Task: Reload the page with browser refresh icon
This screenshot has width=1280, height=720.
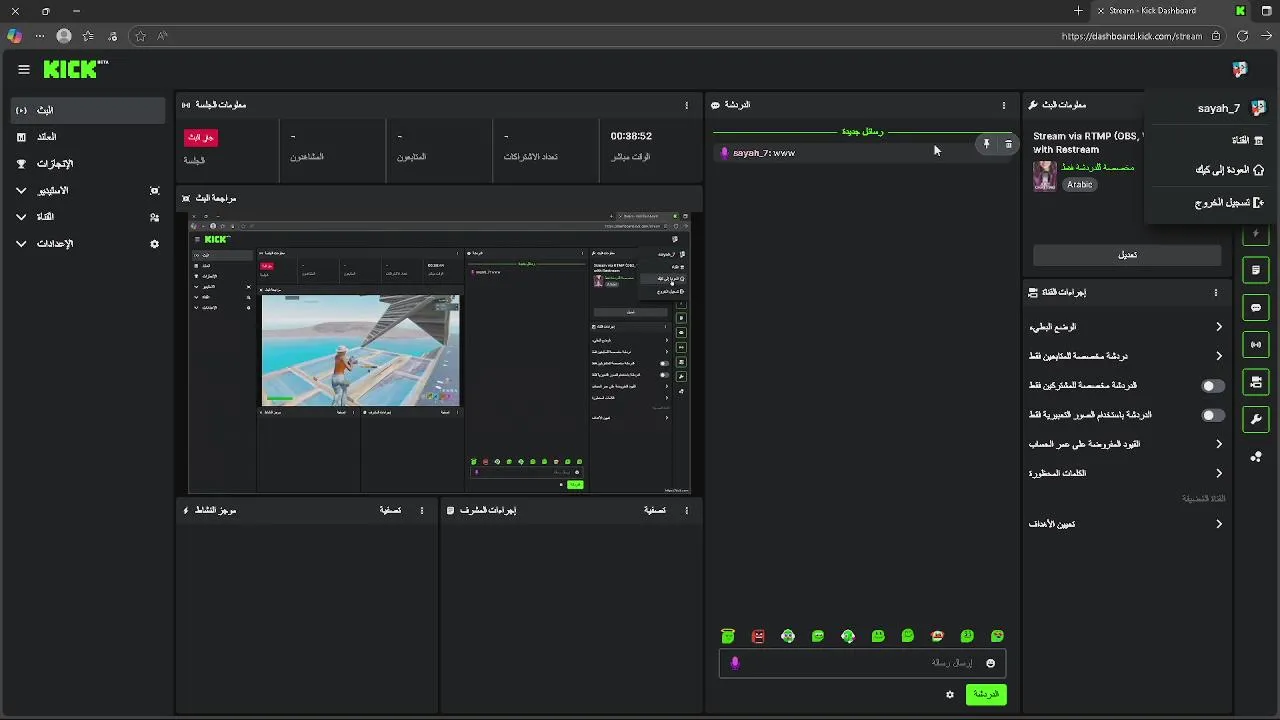Action: [1242, 36]
